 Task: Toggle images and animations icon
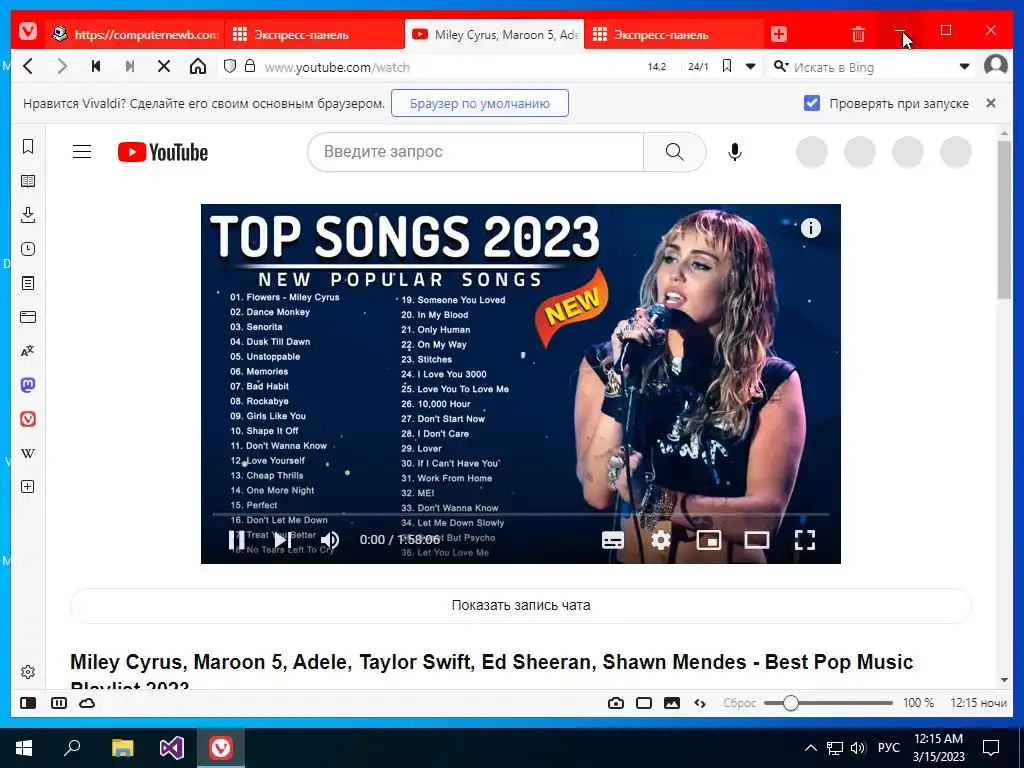pos(672,703)
